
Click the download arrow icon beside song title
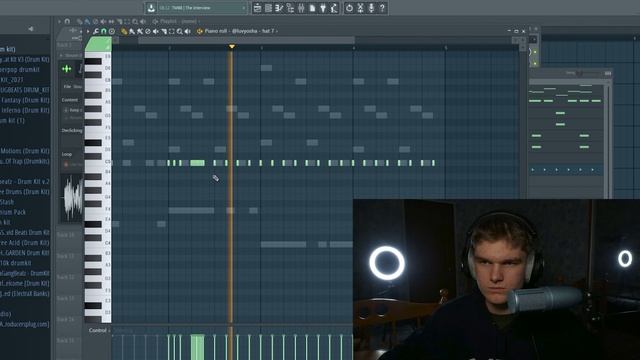pyautogui.click(x=151, y=8)
